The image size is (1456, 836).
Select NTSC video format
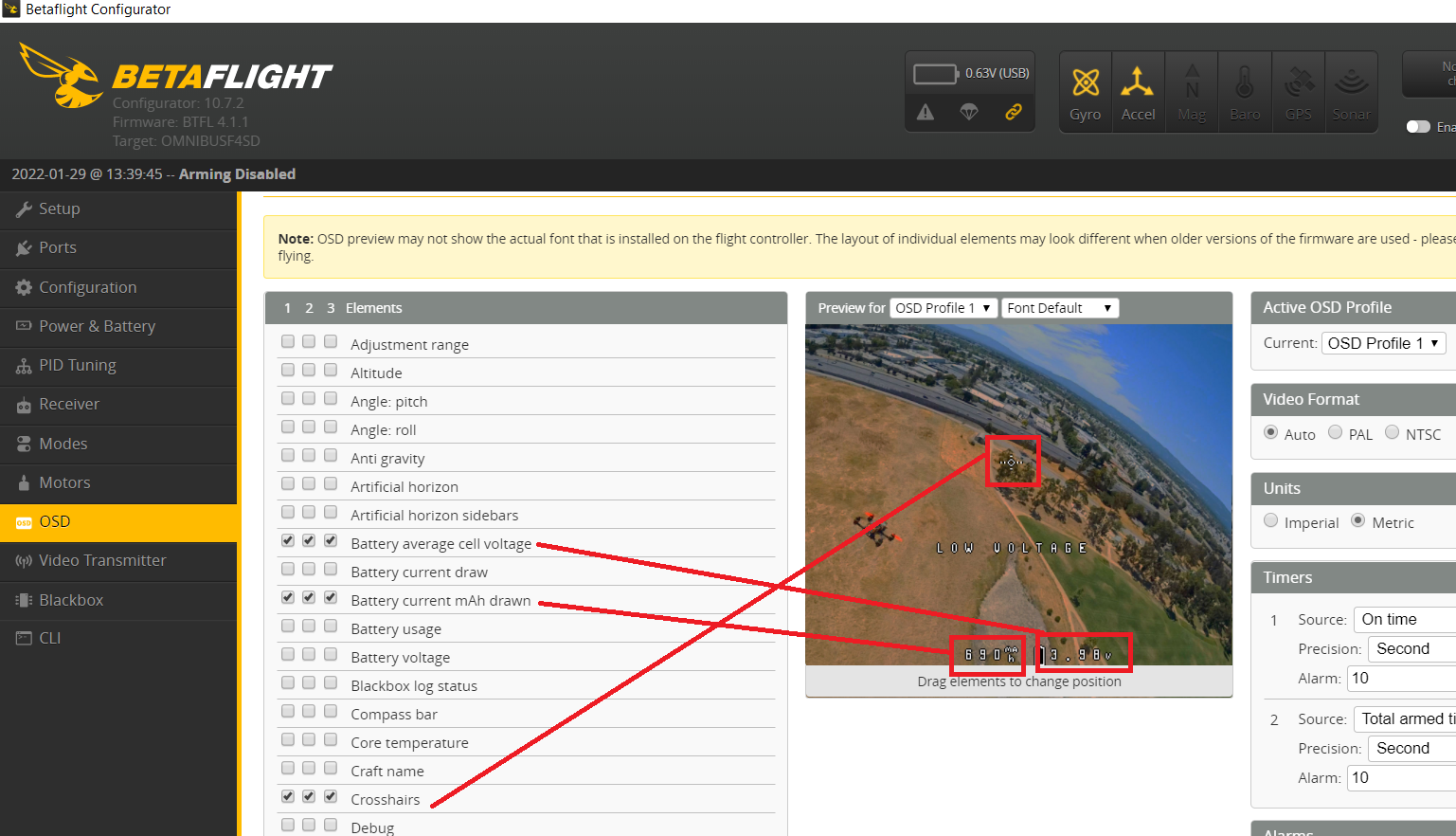click(x=1393, y=432)
